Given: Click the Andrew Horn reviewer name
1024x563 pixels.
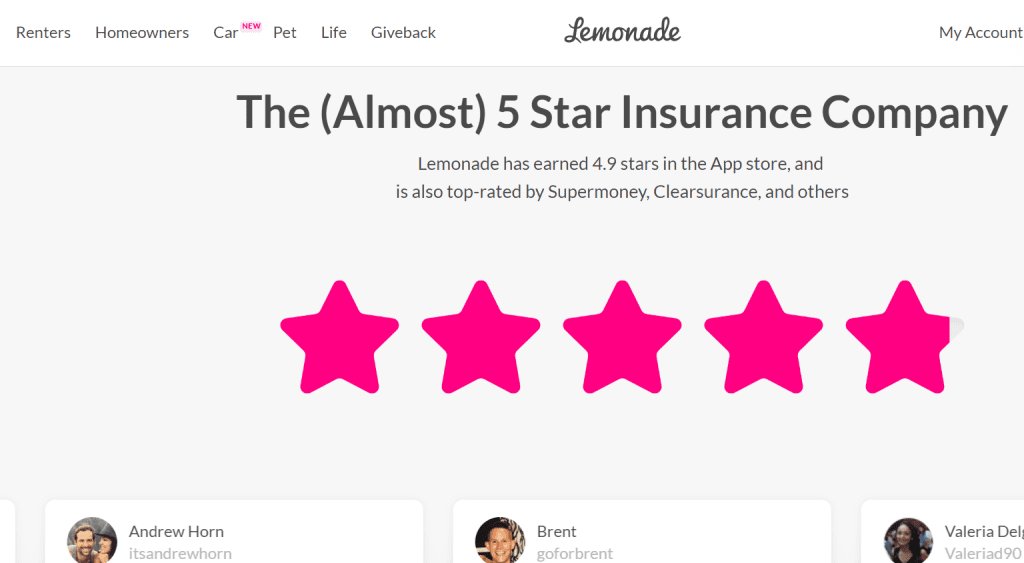Looking at the screenshot, I should [176, 531].
